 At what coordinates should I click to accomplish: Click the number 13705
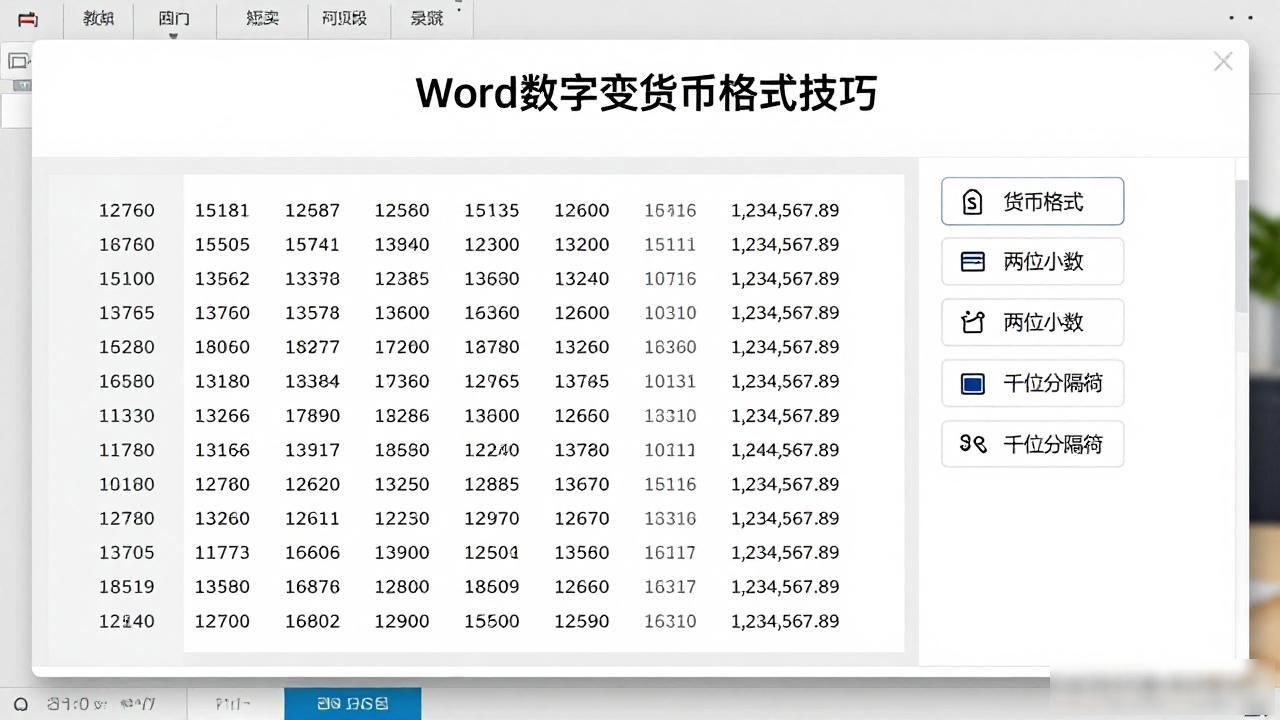point(127,552)
